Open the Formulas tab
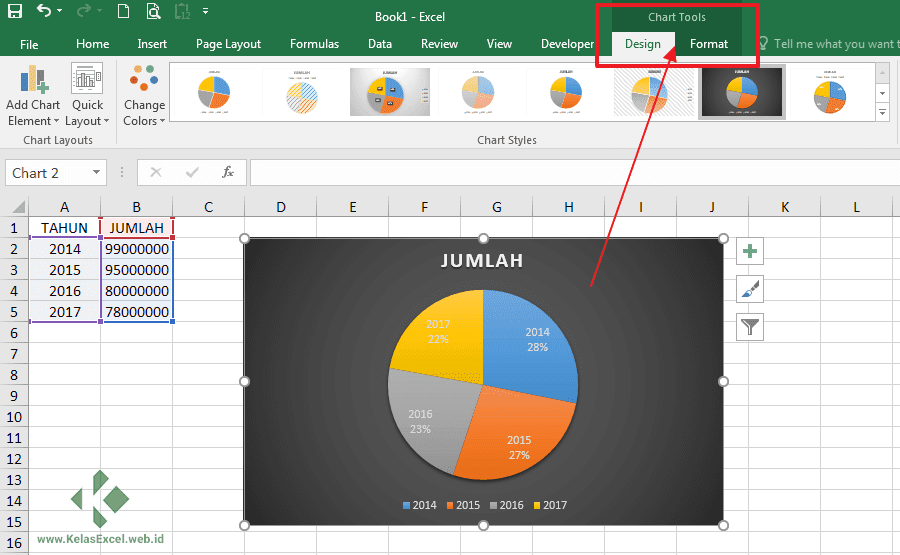Viewport: 900px width, 555px height. [x=315, y=44]
